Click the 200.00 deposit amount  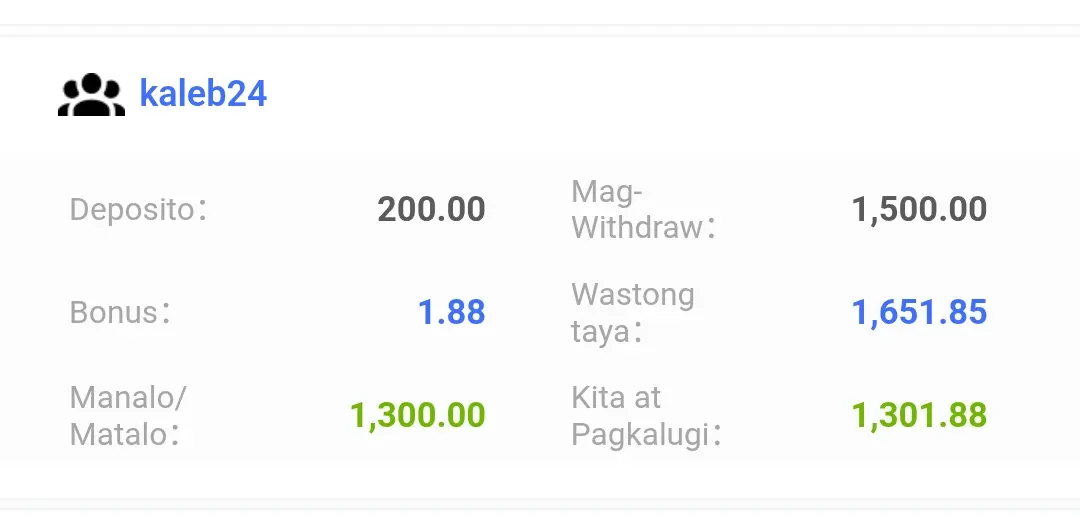point(431,209)
